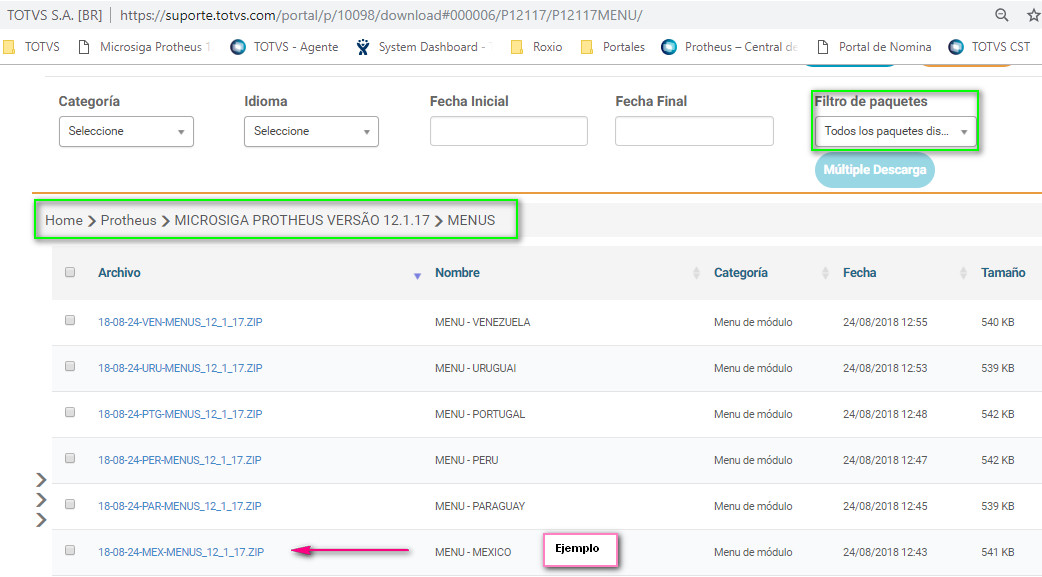Check the box for MENU - PORTUGAL row
Image resolution: width=1042 pixels, height=577 pixels.
coord(70,412)
